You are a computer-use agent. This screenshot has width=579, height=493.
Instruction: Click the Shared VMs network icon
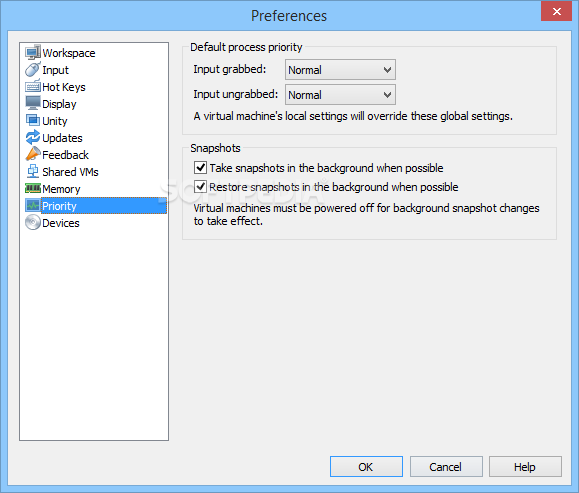(x=33, y=171)
